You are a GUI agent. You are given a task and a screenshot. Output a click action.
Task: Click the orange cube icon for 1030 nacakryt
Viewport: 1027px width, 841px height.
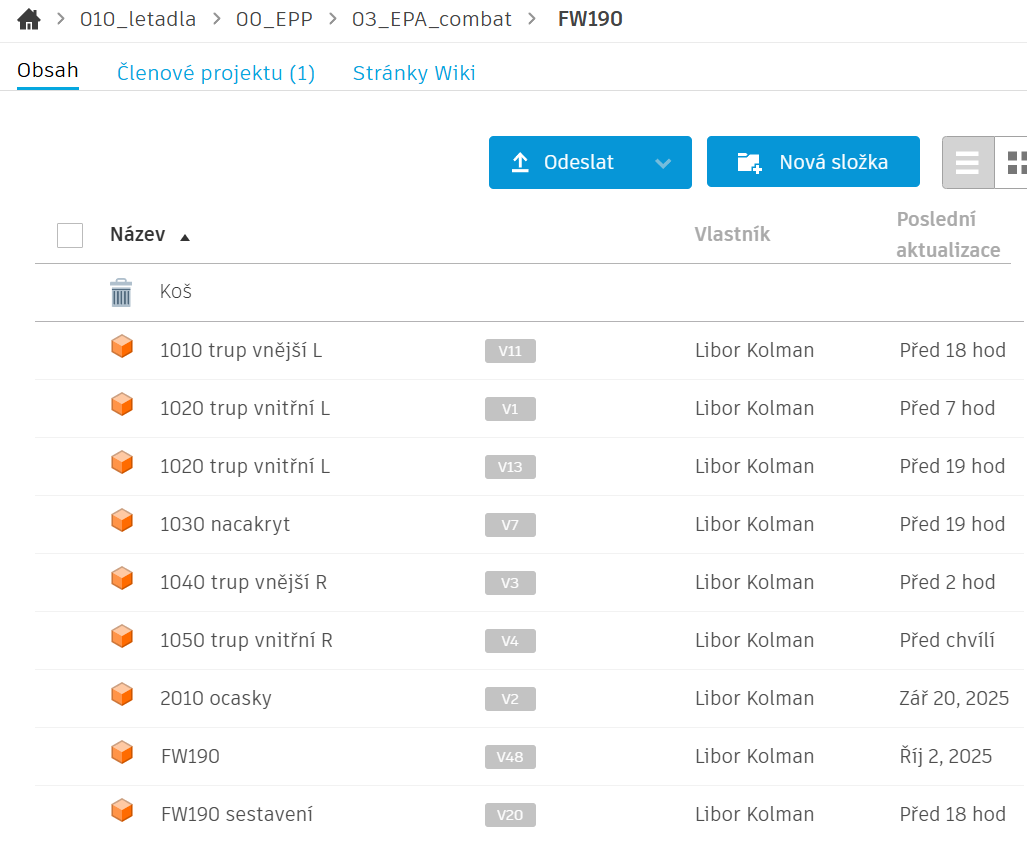click(122, 522)
